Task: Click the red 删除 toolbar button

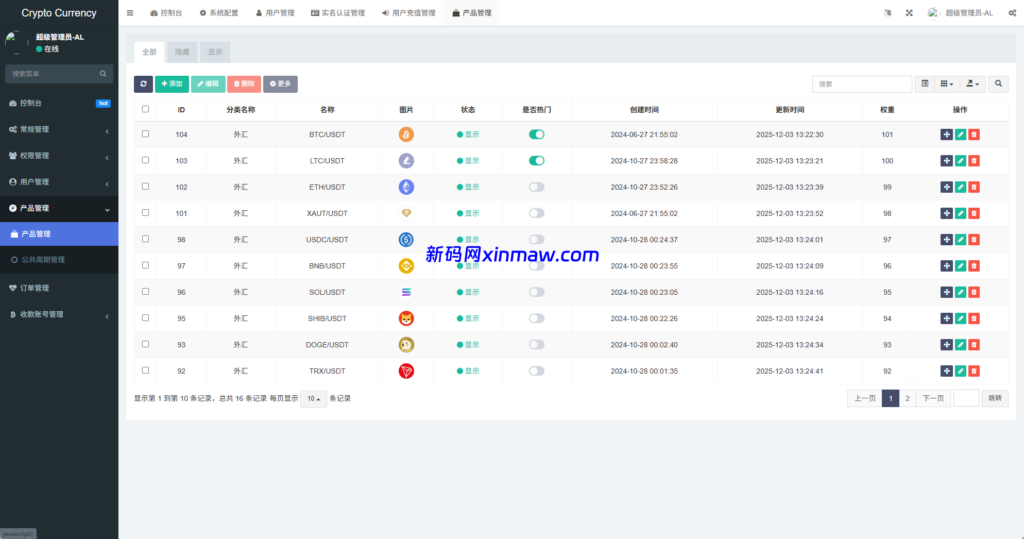Action: tap(244, 84)
